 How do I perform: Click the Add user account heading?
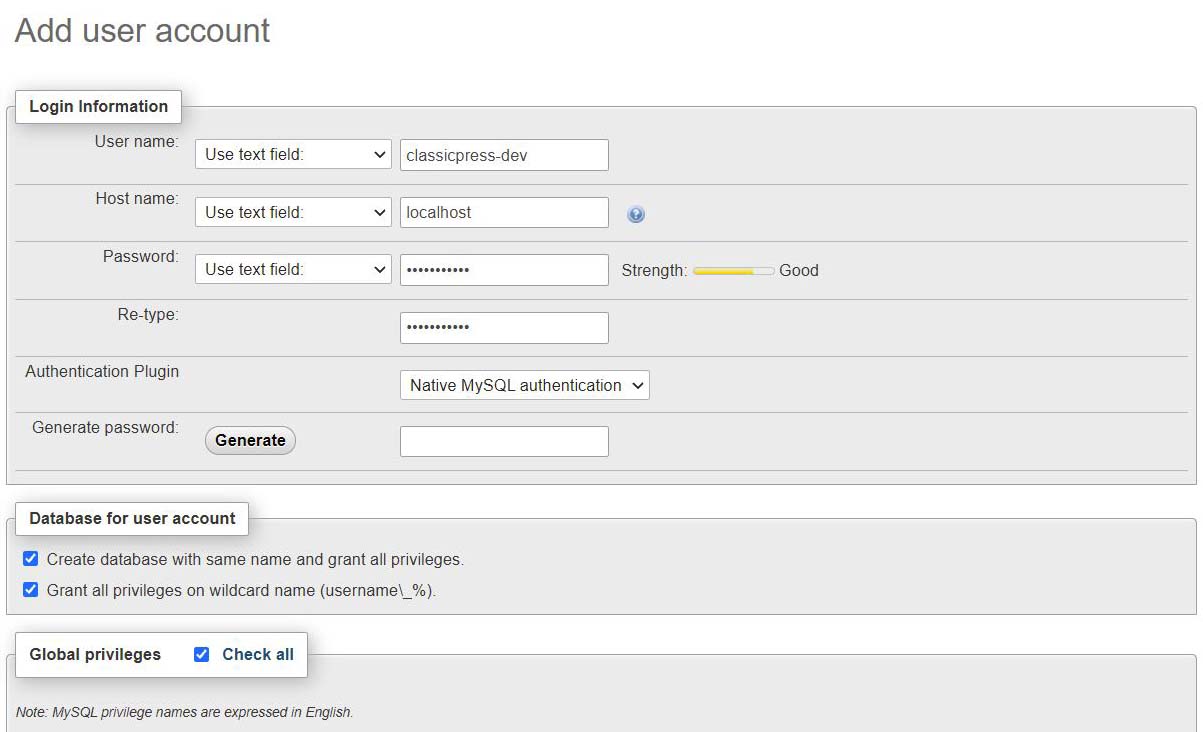coord(142,30)
